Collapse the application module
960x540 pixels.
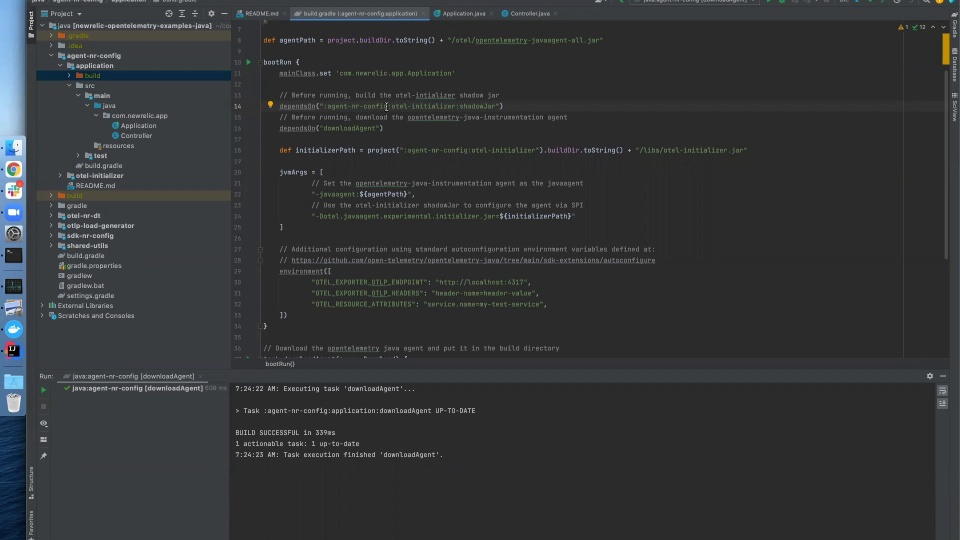[60, 66]
